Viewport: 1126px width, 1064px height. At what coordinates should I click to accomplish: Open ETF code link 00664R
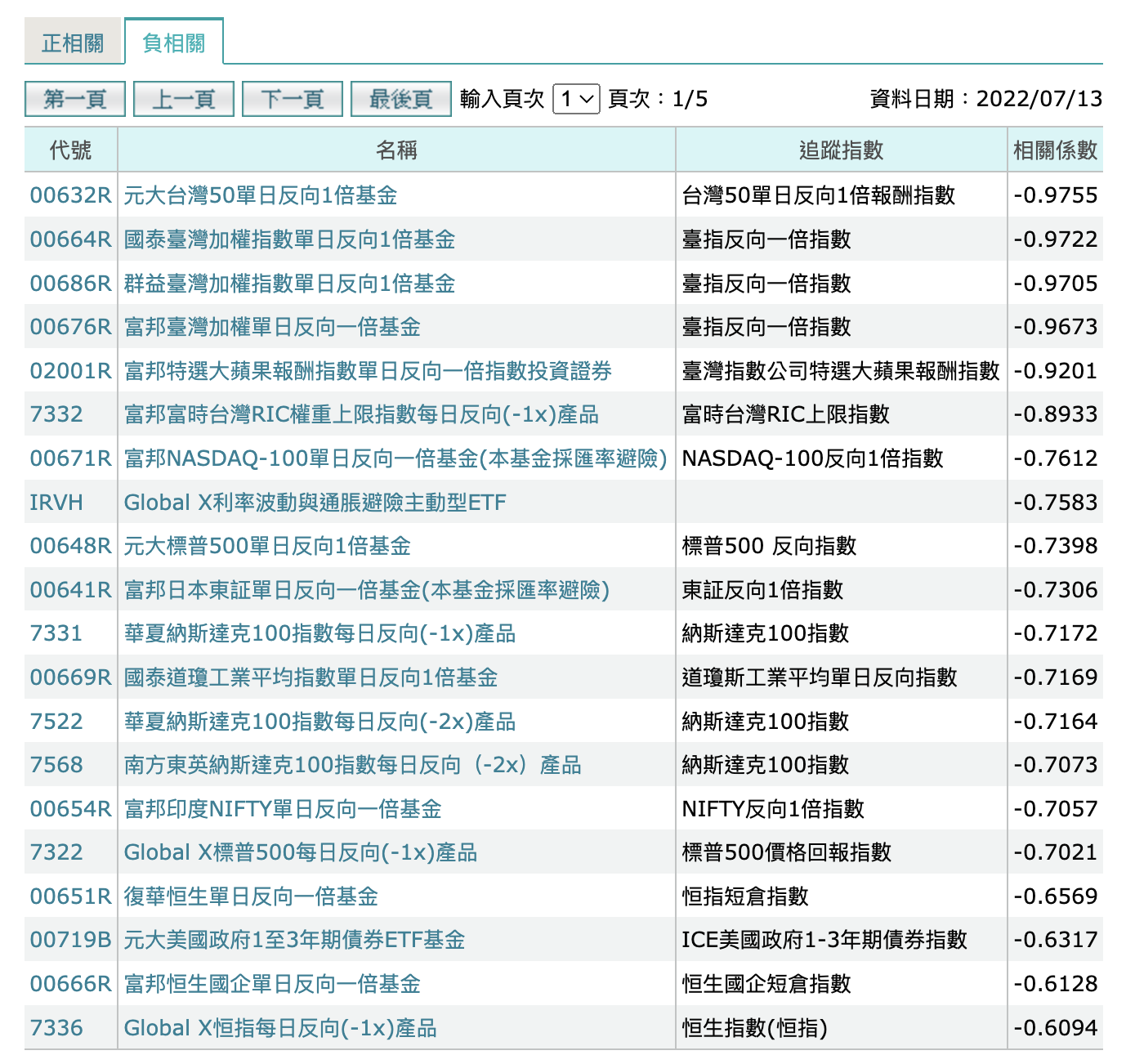70,239
